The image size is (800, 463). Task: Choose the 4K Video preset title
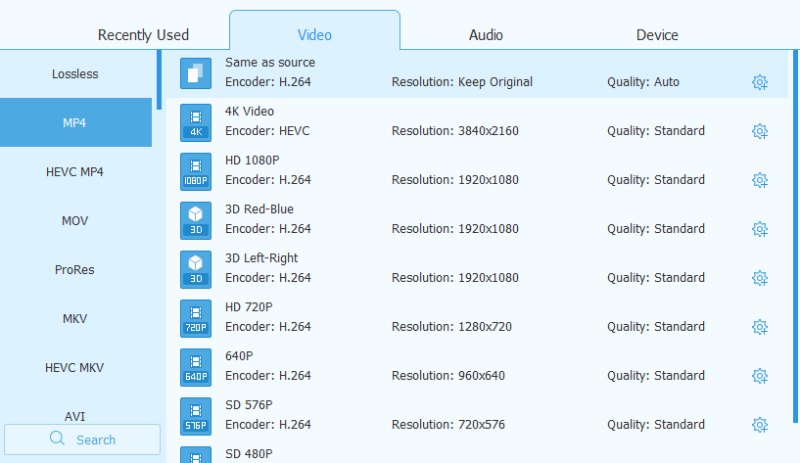point(249,111)
